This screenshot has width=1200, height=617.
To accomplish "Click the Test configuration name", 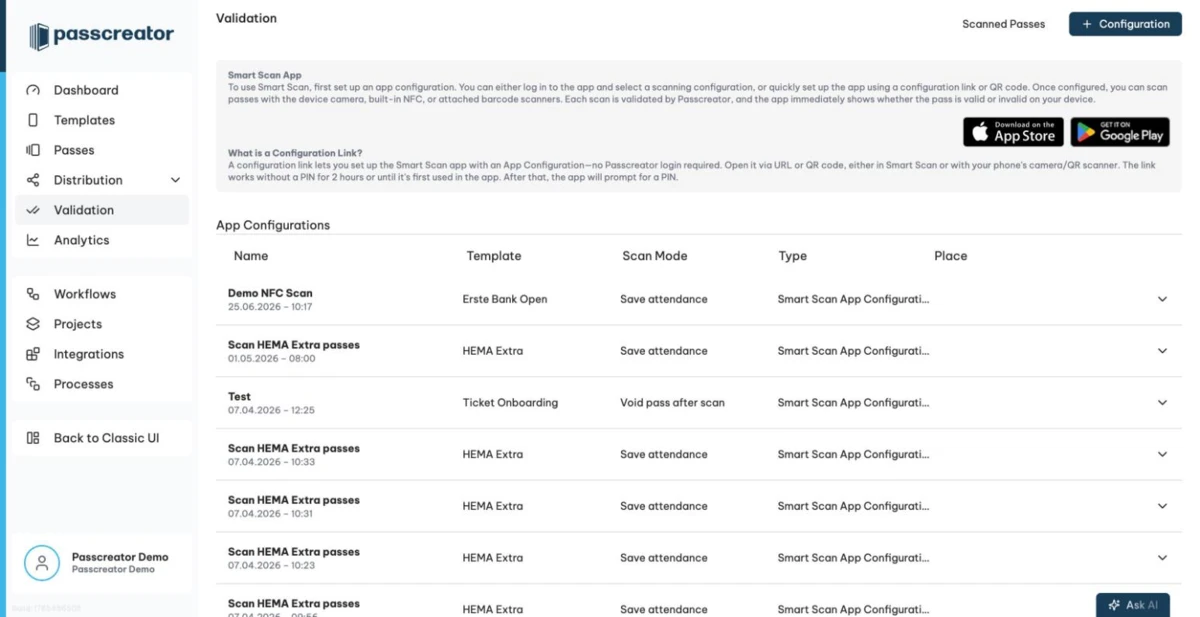I will coord(239,397).
